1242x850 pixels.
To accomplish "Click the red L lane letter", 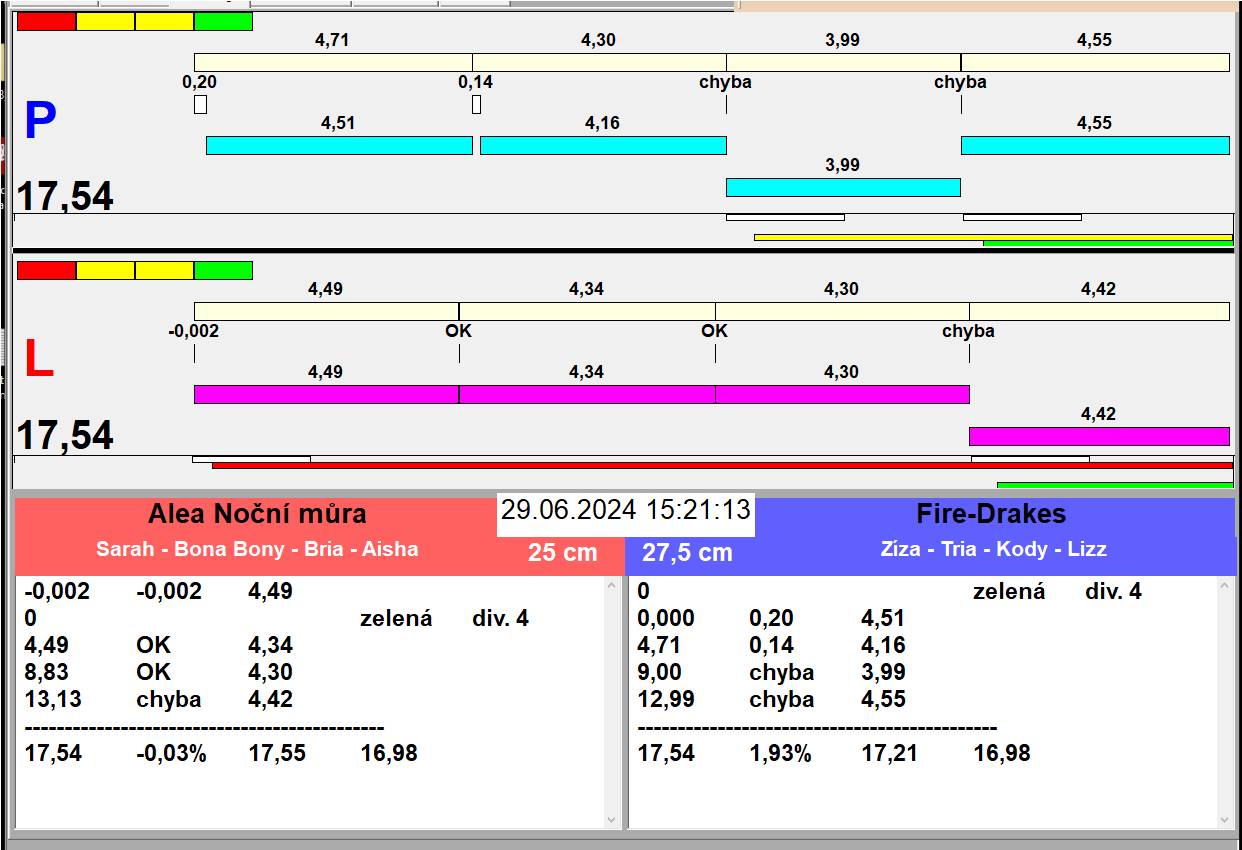I will (38, 360).
